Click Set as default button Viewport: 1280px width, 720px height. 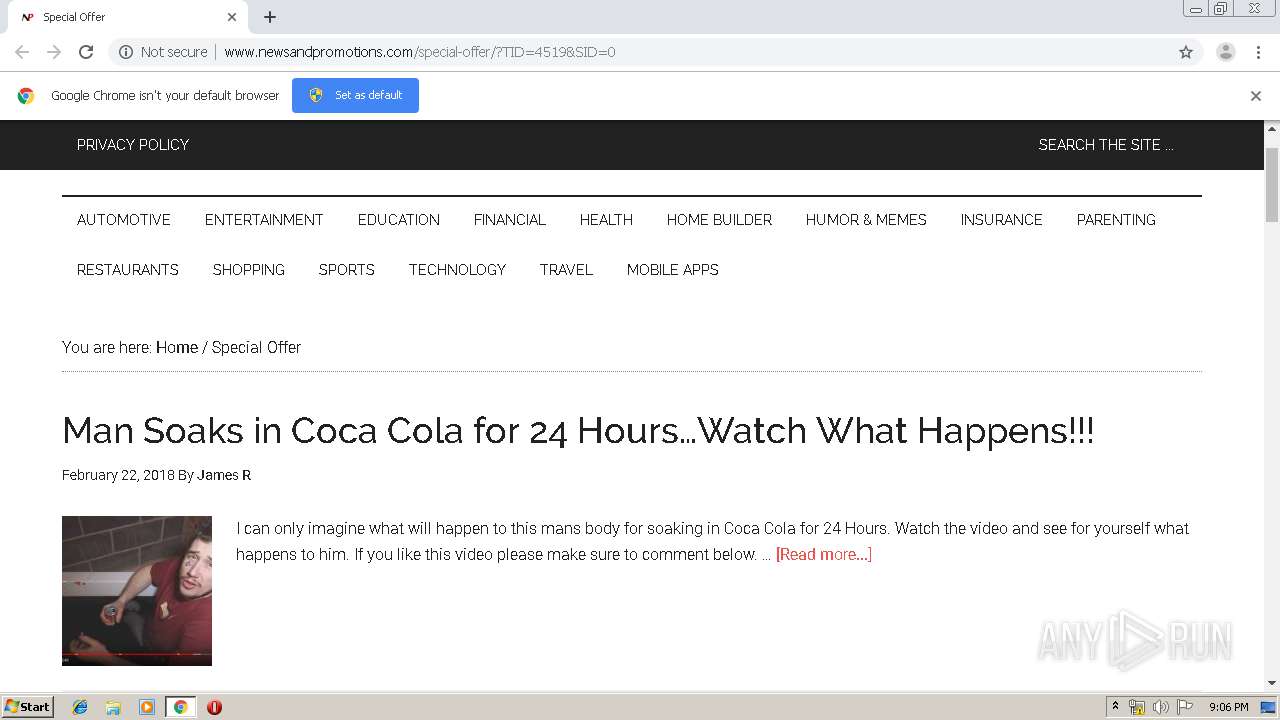tap(355, 95)
